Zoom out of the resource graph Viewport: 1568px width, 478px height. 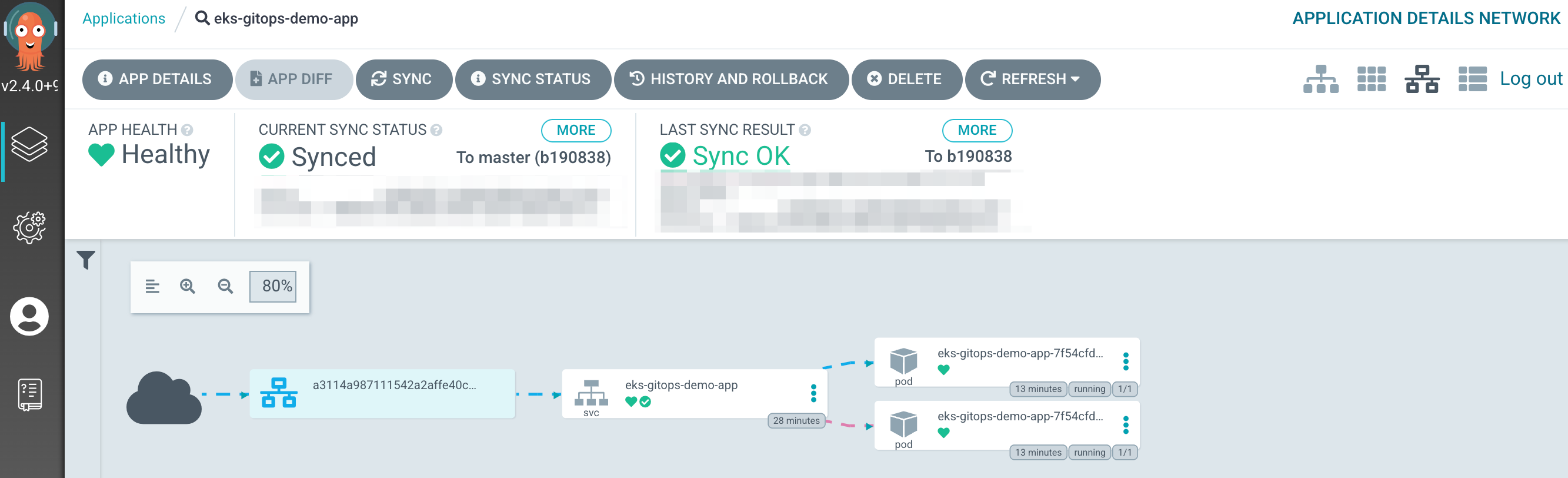pyautogui.click(x=225, y=286)
